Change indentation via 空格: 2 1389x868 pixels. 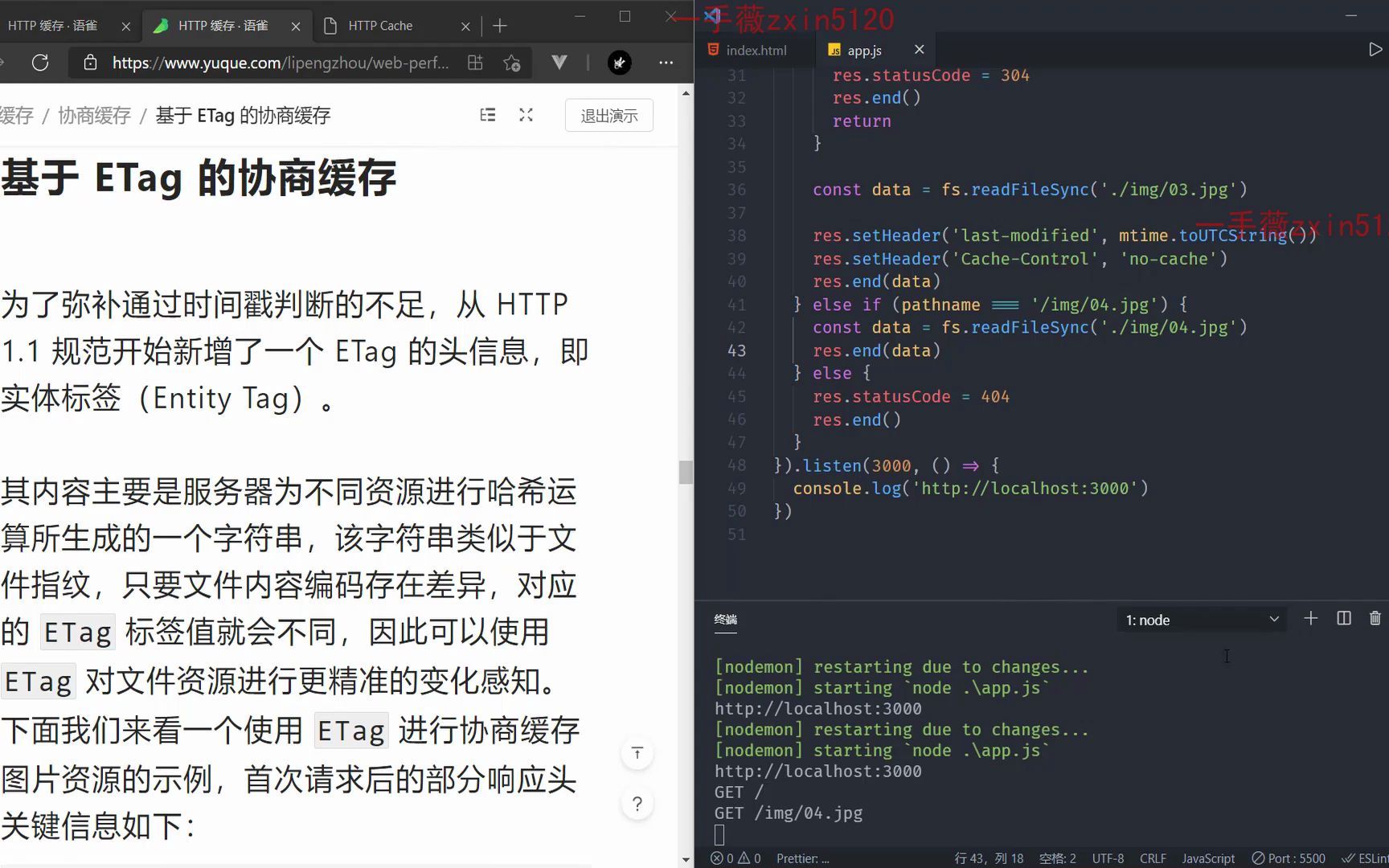pos(1057,858)
